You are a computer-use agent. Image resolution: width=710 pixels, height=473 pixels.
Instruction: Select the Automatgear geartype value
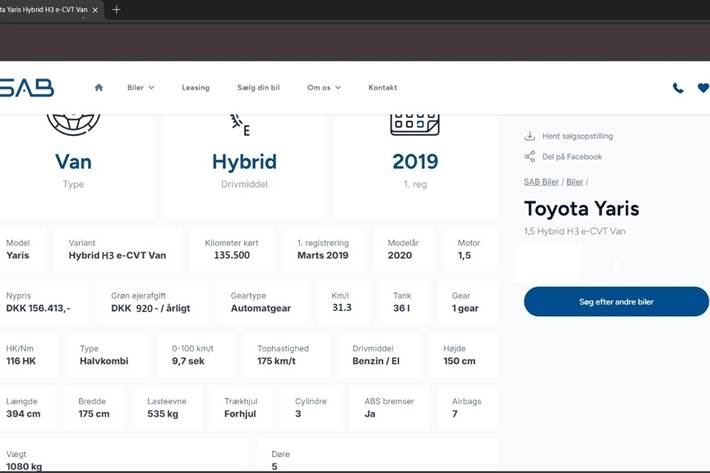tap(260, 308)
